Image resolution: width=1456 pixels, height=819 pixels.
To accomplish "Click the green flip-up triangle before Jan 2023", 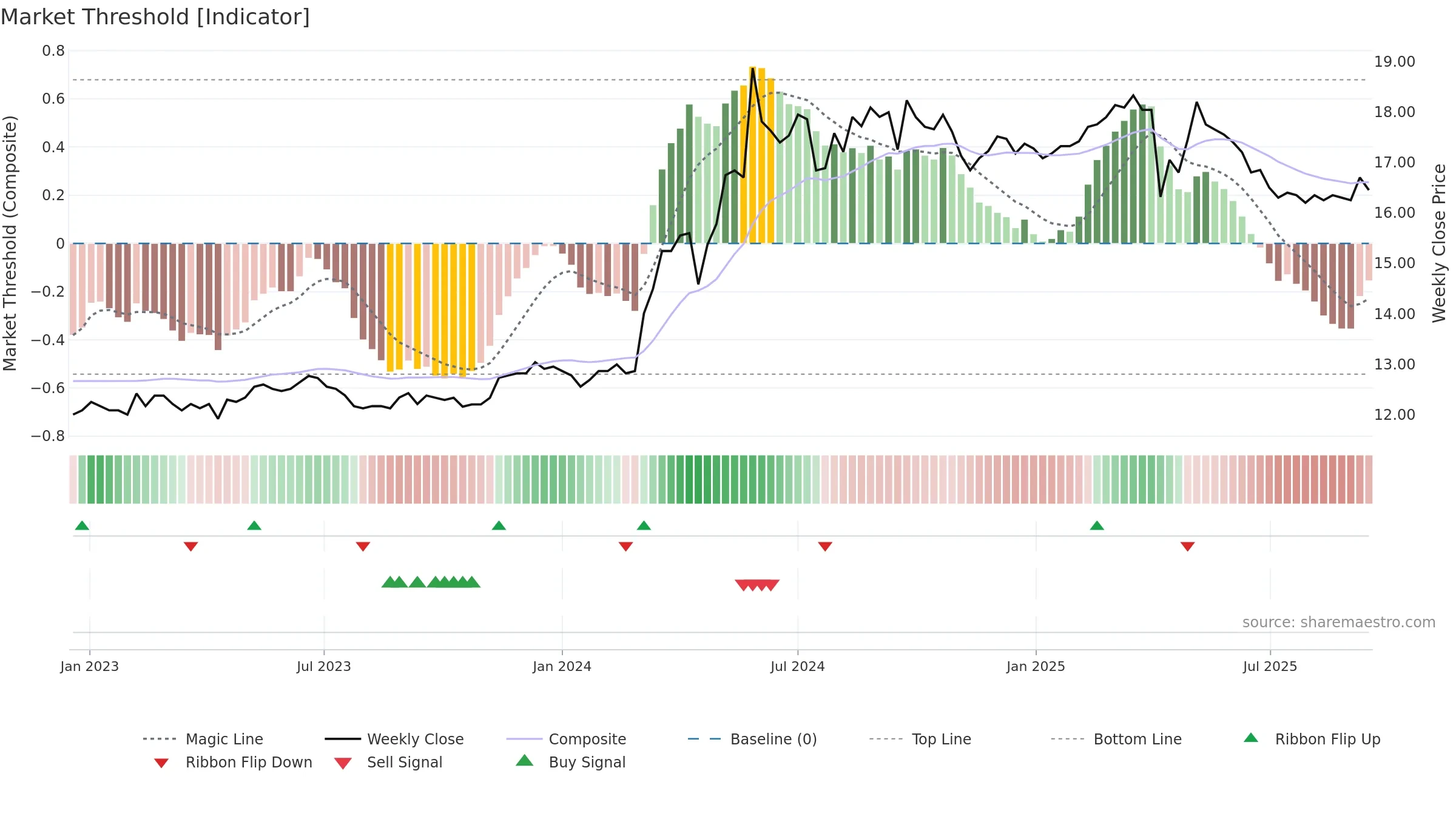I will pyautogui.click(x=82, y=525).
